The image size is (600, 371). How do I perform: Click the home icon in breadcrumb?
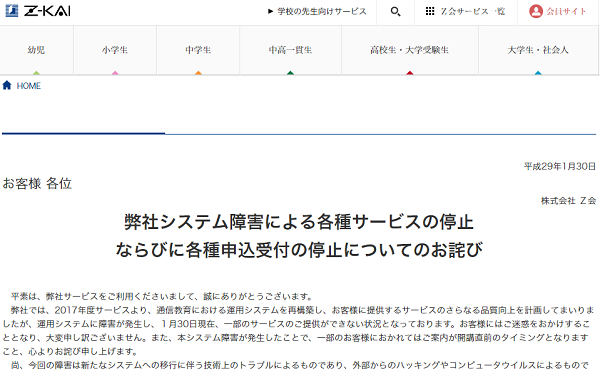[x=7, y=85]
